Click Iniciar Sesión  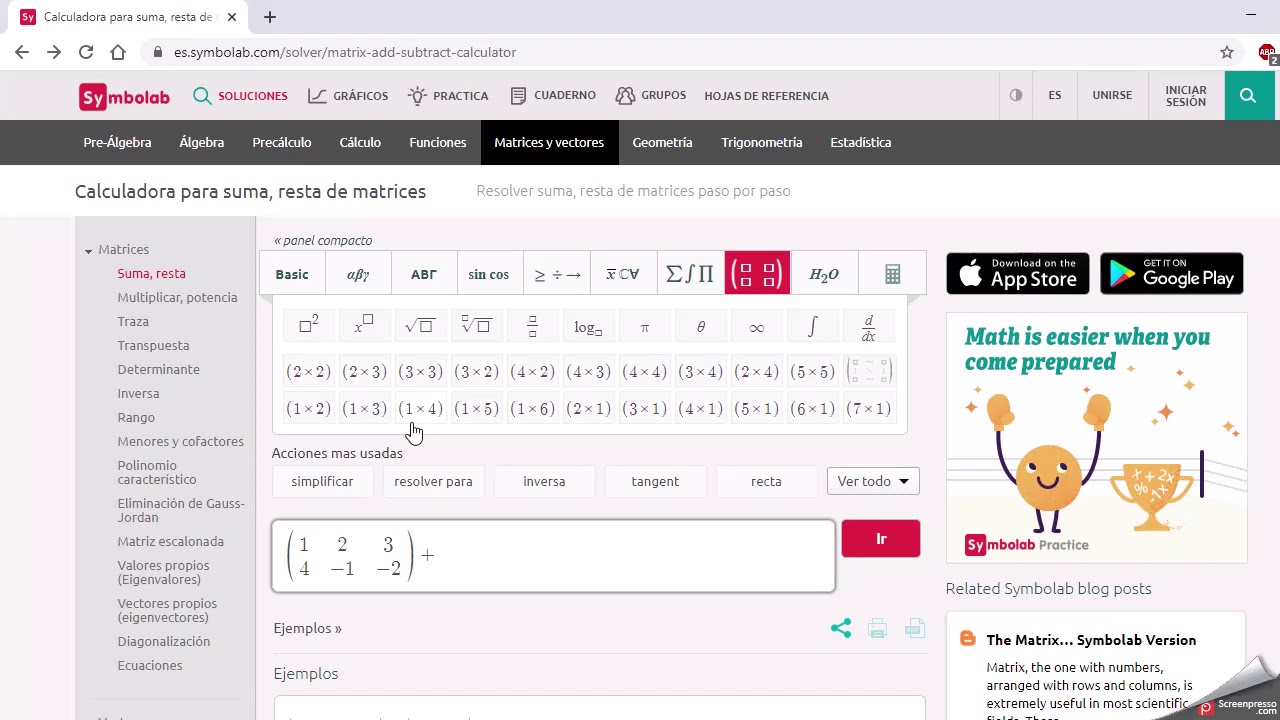click(1186, 95)
